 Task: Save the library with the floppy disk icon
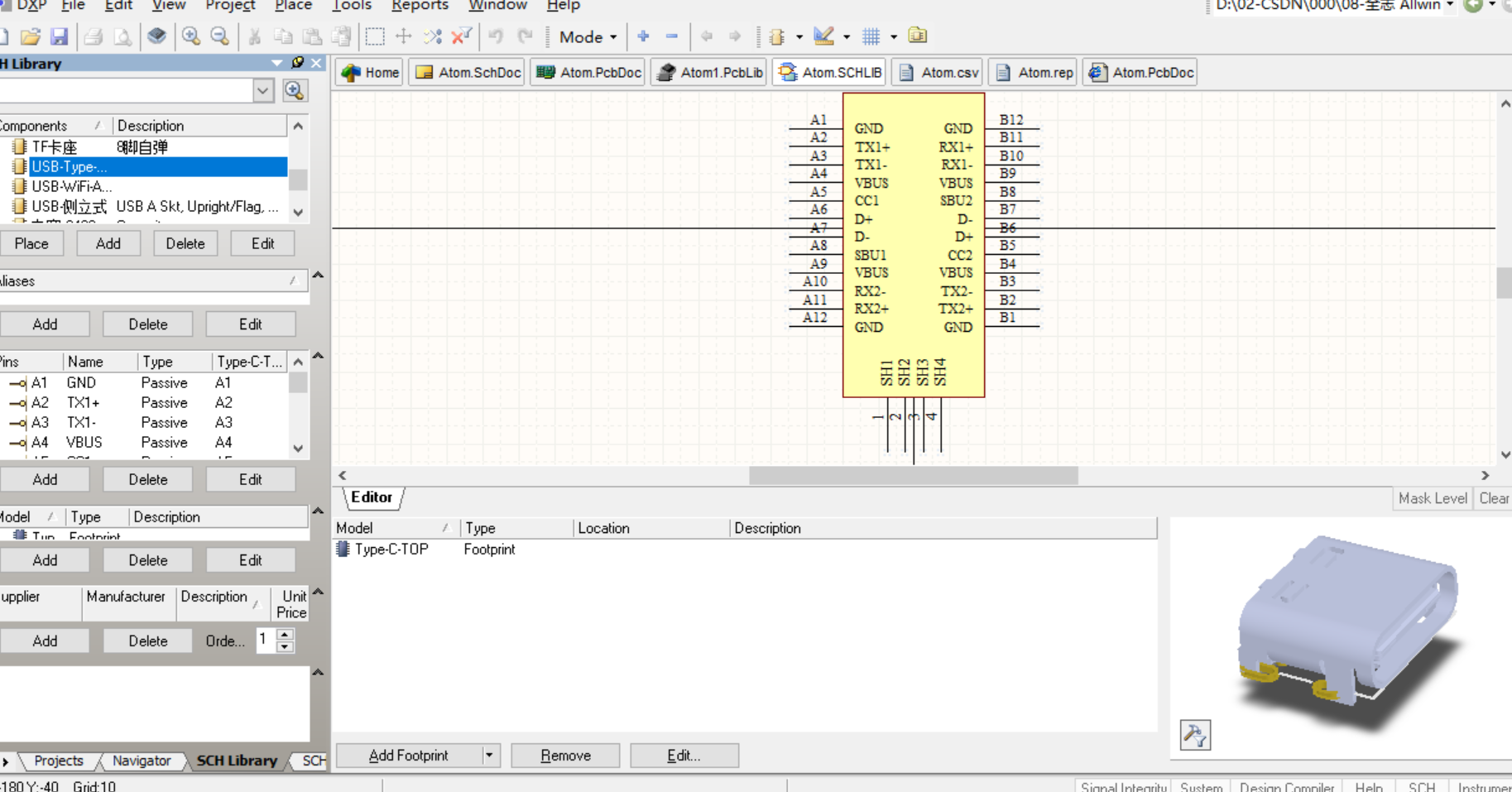point(59,36)
